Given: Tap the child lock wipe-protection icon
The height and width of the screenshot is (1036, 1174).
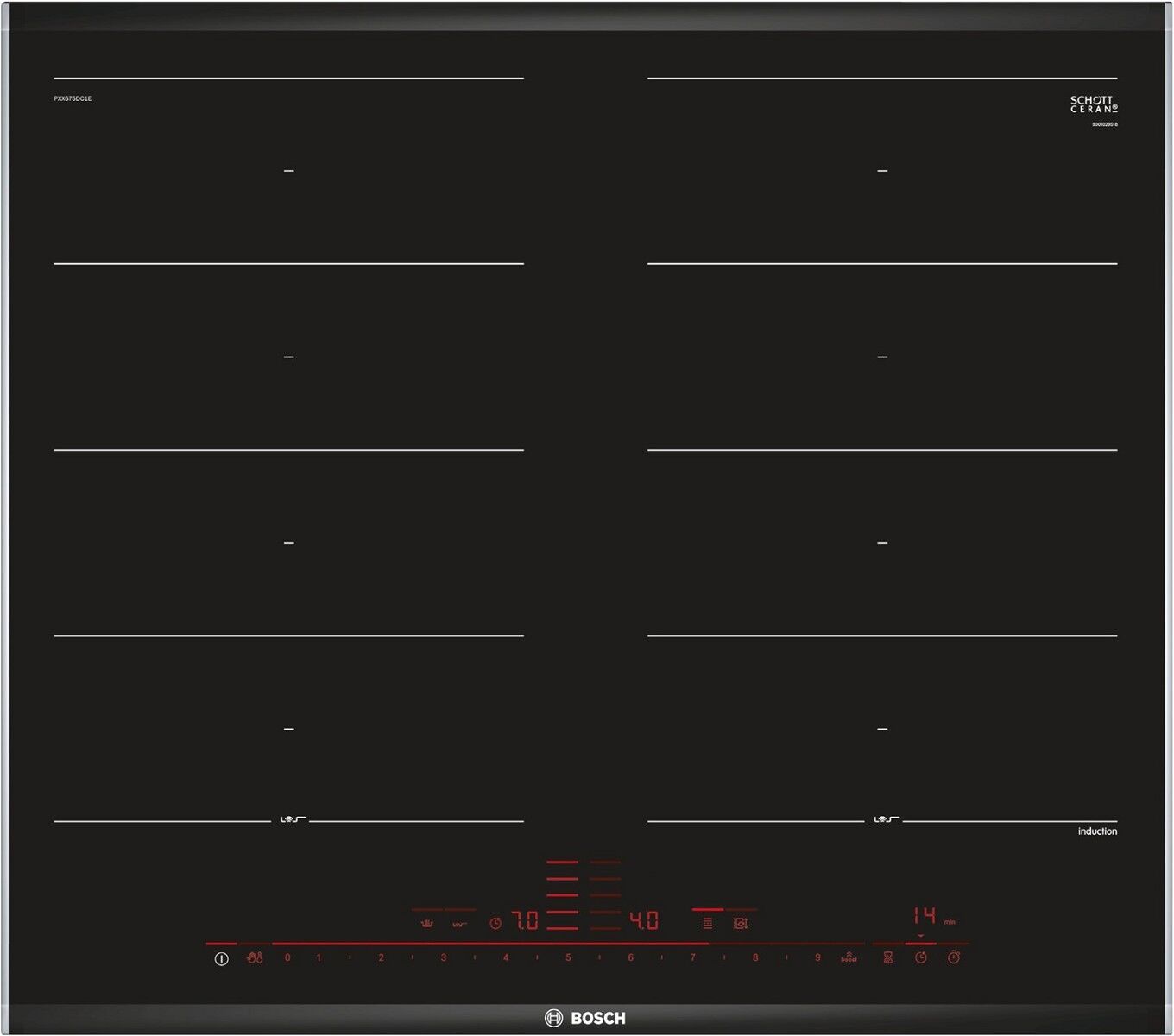Looking at the screenshot, I should coord(254,957).
